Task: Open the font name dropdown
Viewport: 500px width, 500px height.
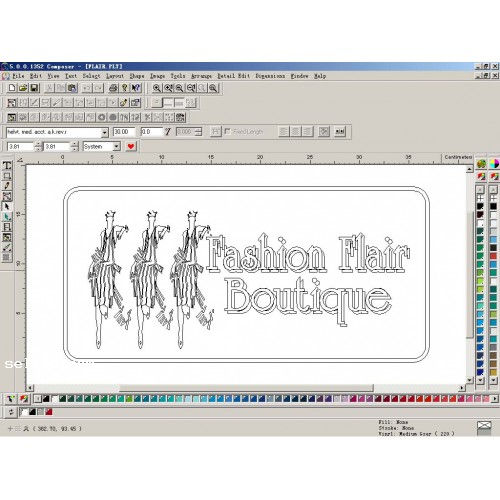Action: coord(105,132)
